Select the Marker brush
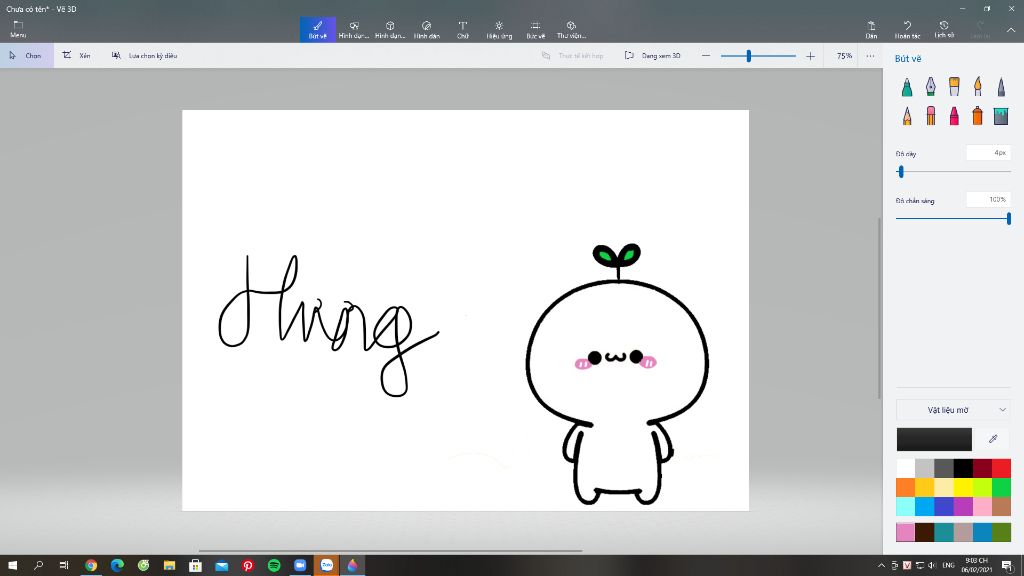 tap(907, 87)
